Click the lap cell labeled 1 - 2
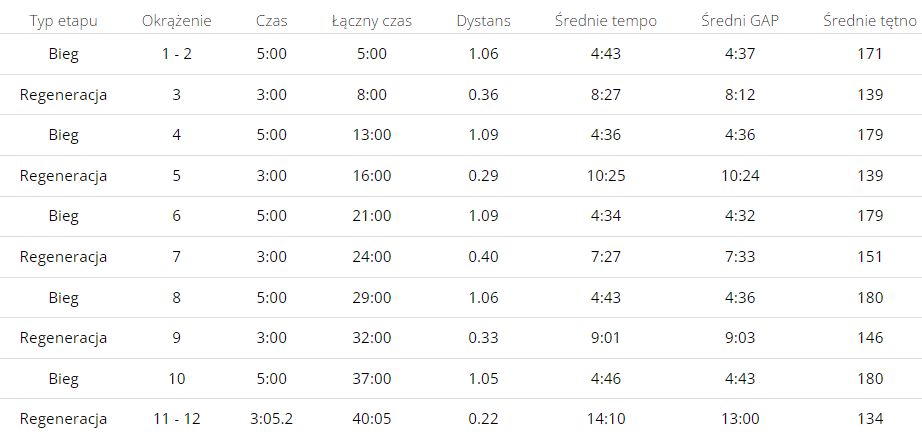Viewport: 922px width, 436px height. tap(176, 54)
